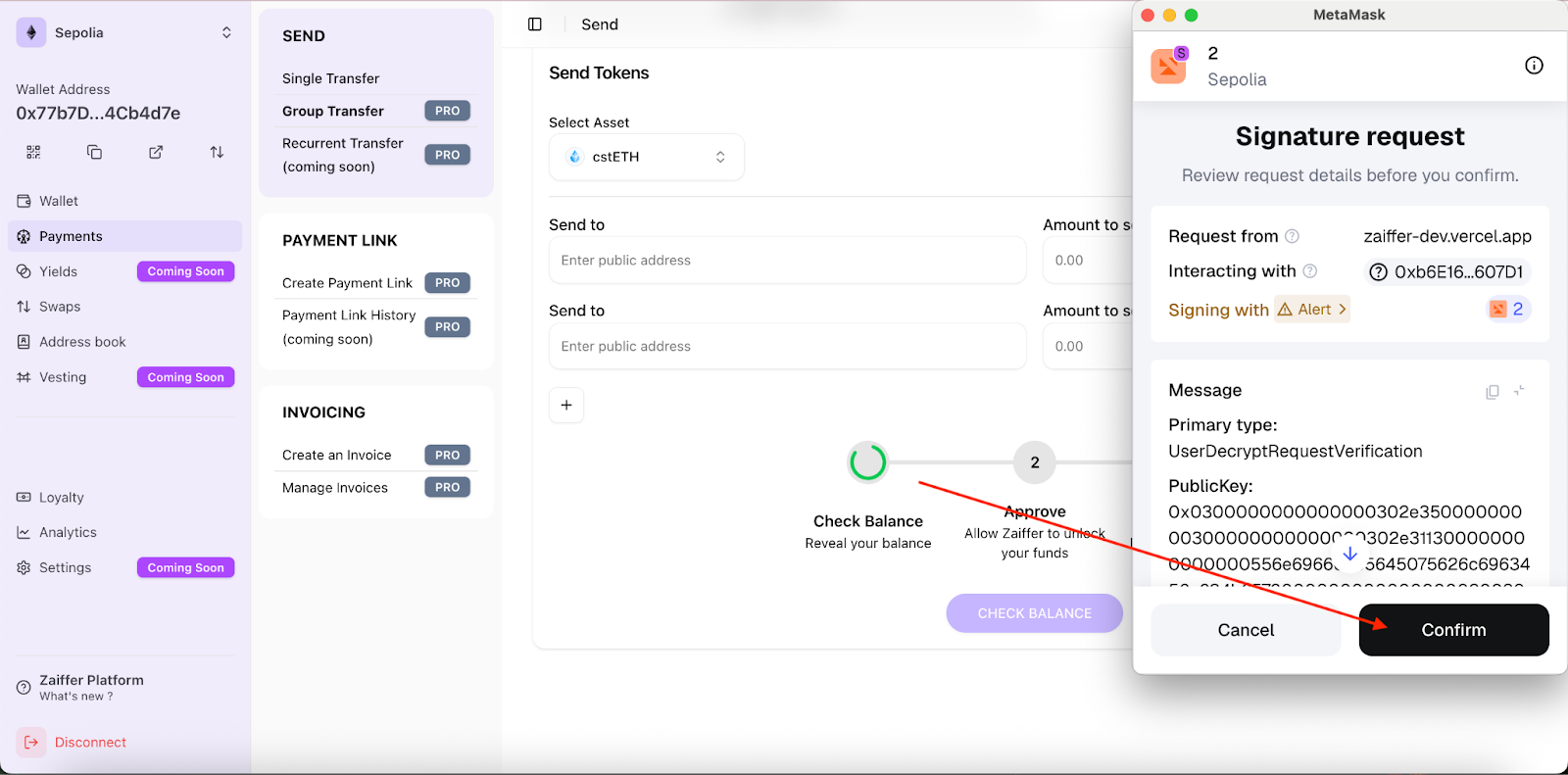Click the QR code icon under wallet address

[x=33, y=152]
